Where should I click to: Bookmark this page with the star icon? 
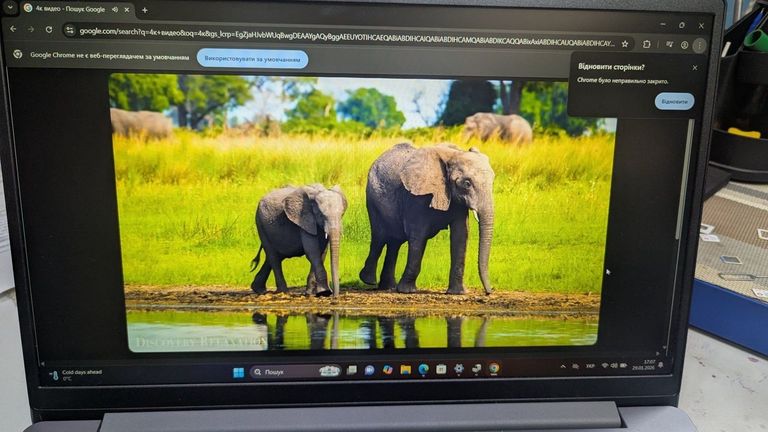tap(625, 44)
